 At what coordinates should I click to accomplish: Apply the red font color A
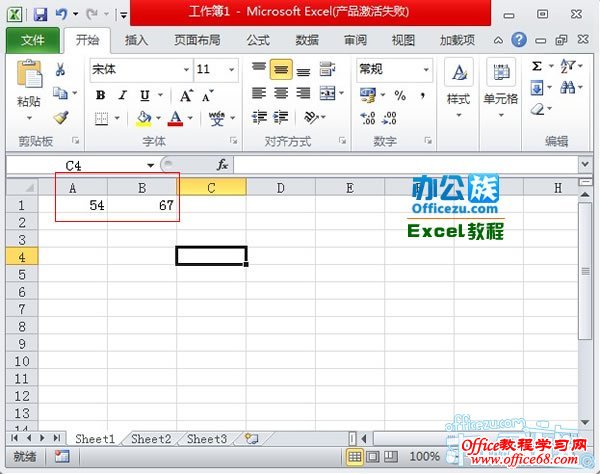coord(175,119)
